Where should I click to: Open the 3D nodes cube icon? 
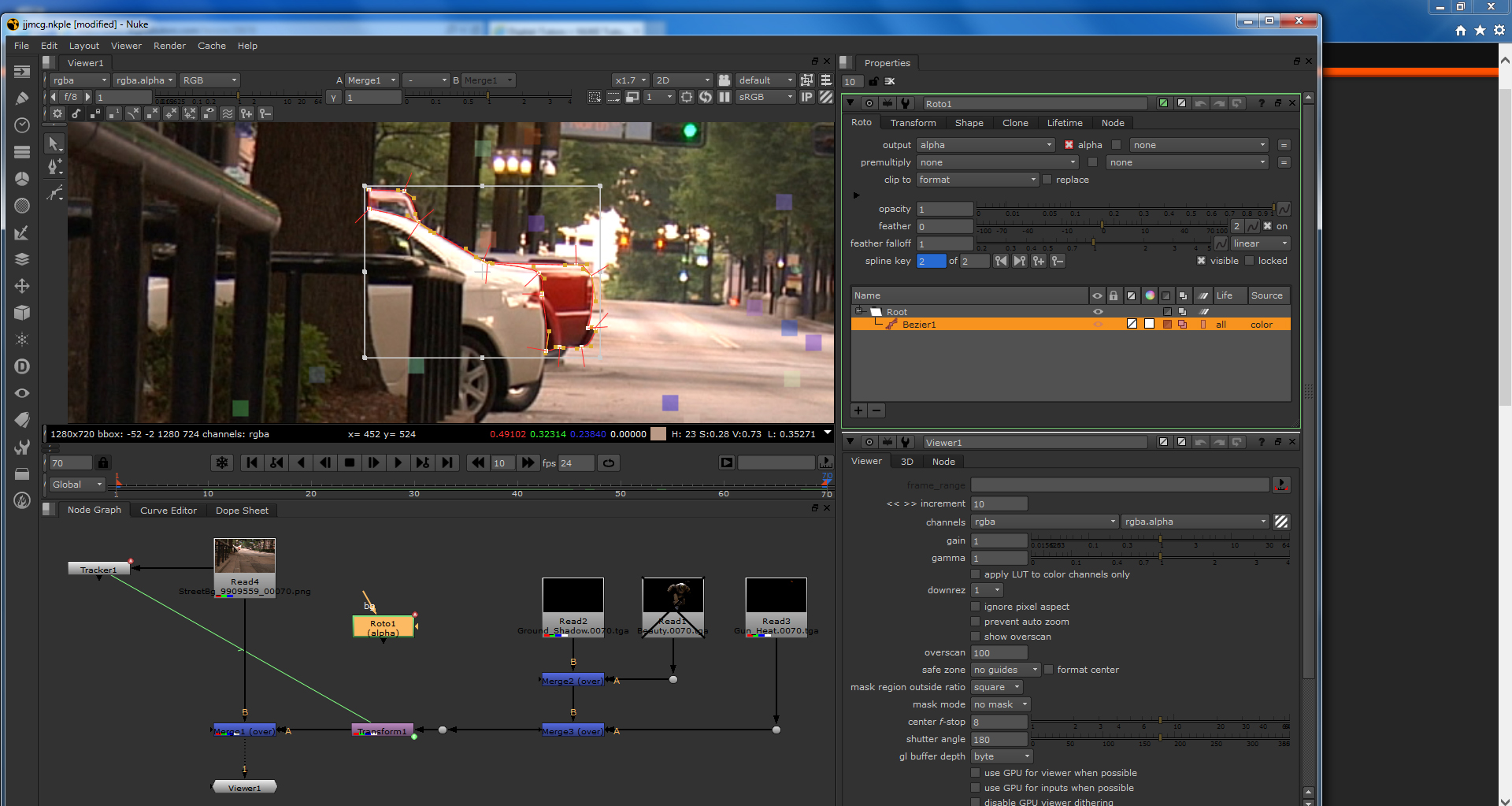click(22, 313)
